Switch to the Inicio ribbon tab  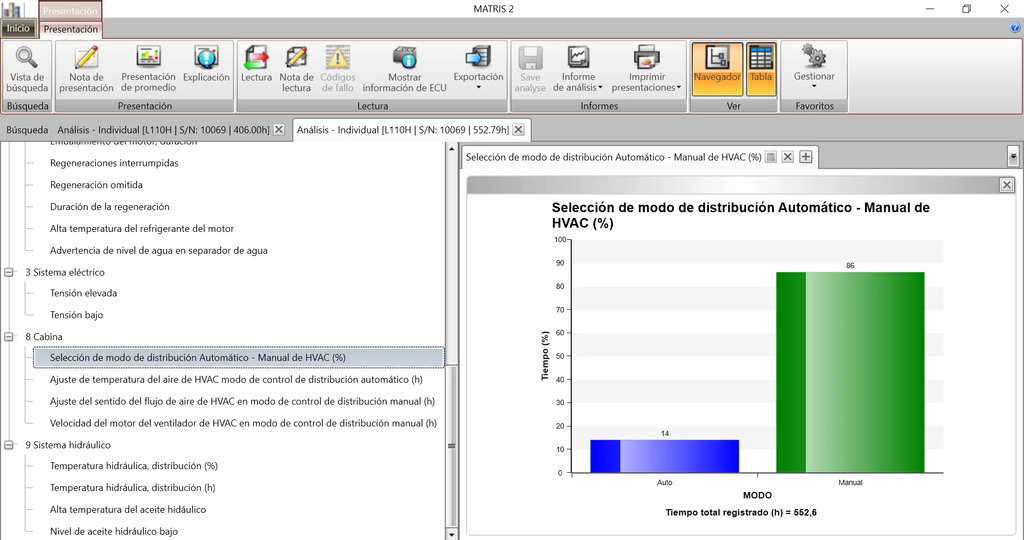[x=18, y=29]
